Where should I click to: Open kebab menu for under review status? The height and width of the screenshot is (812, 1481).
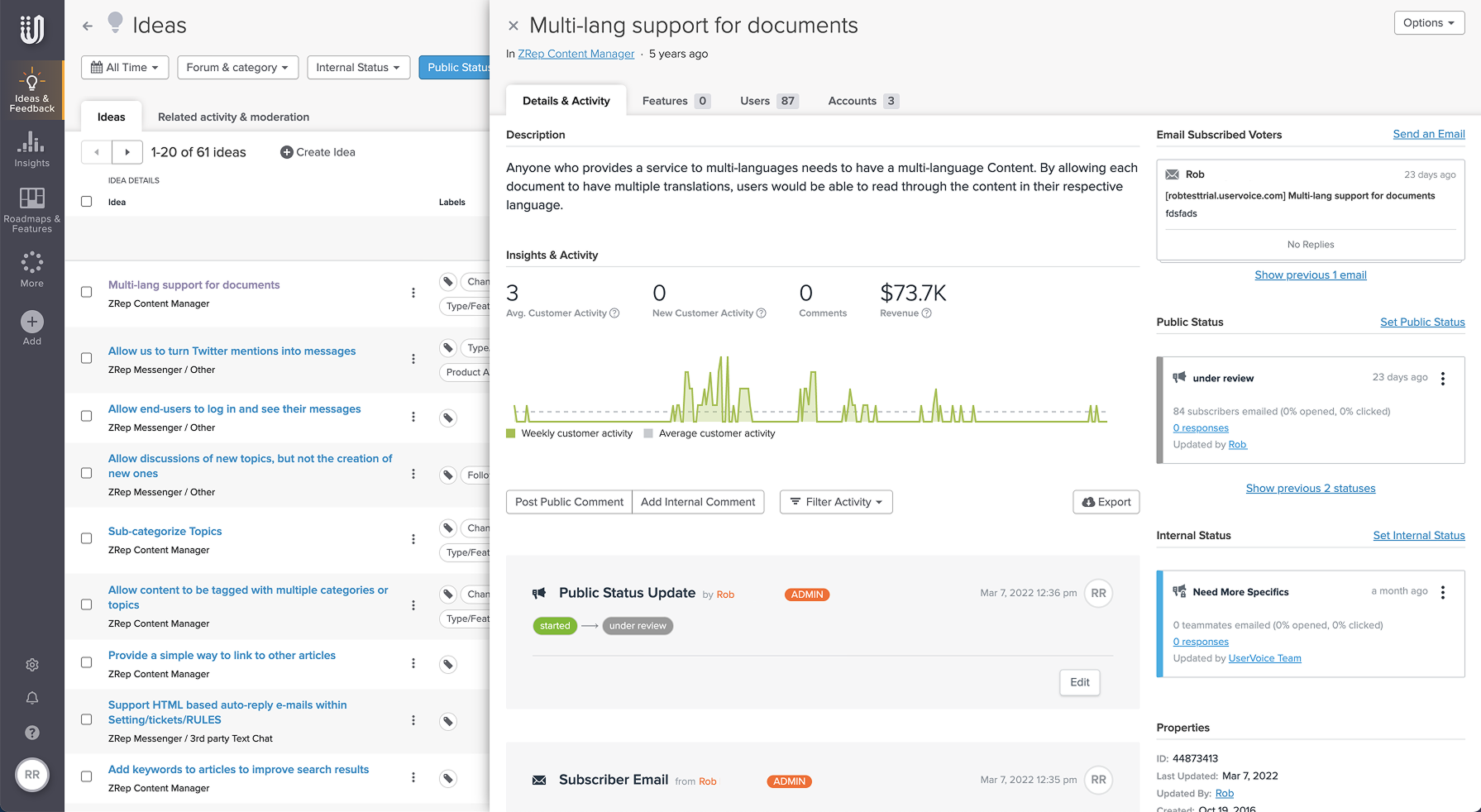pos(1443,379)
